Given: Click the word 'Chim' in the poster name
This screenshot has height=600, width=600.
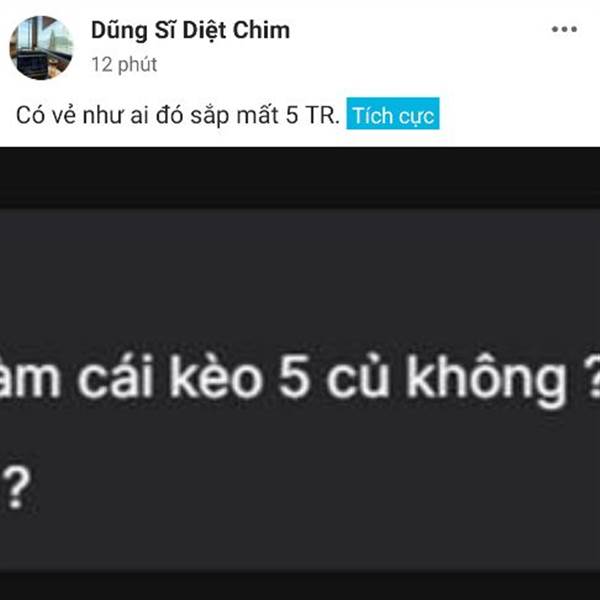Looking at the screenshot, I should point(261,30).
